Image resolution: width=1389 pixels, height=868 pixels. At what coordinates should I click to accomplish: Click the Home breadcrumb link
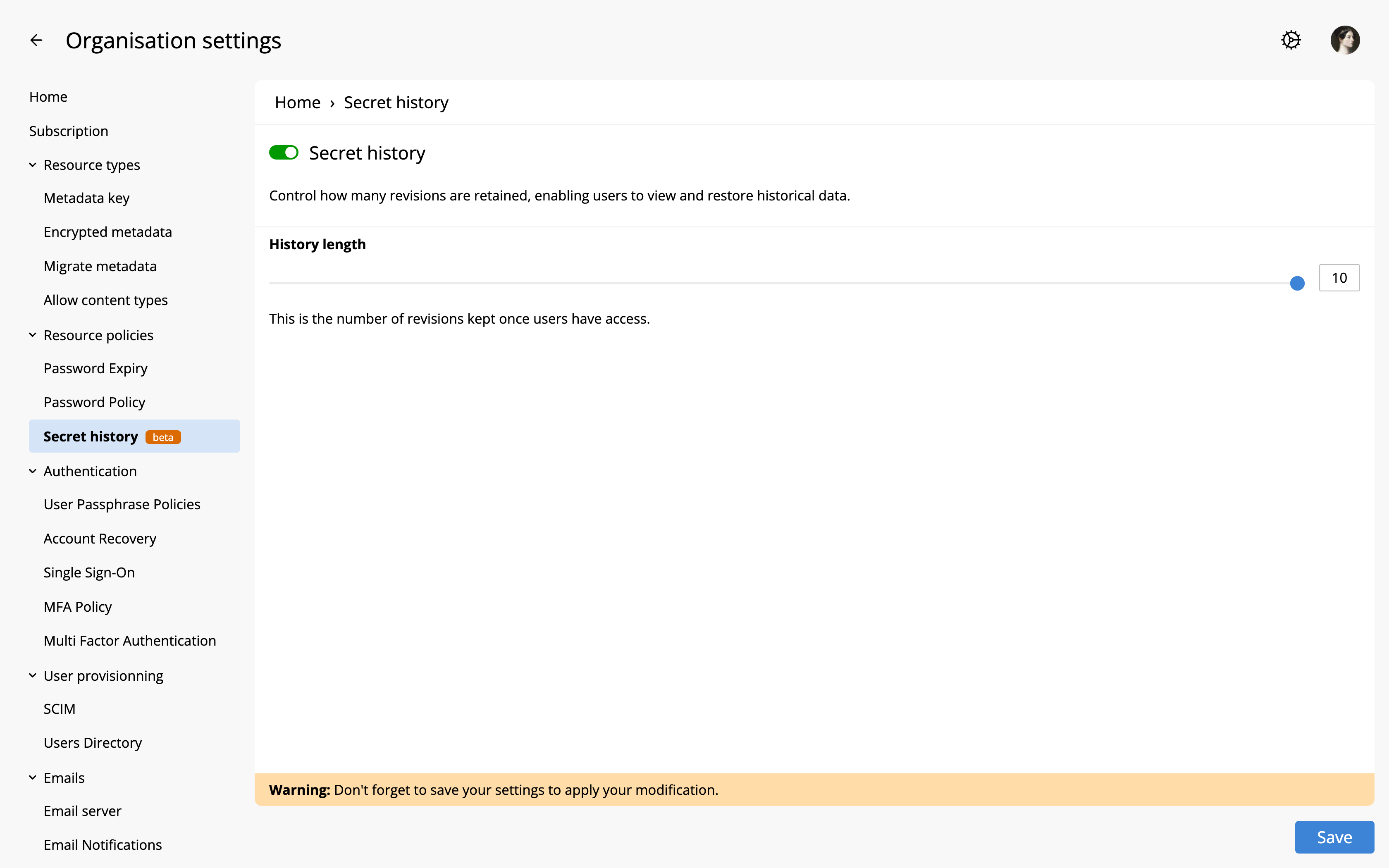click(297, 102)
